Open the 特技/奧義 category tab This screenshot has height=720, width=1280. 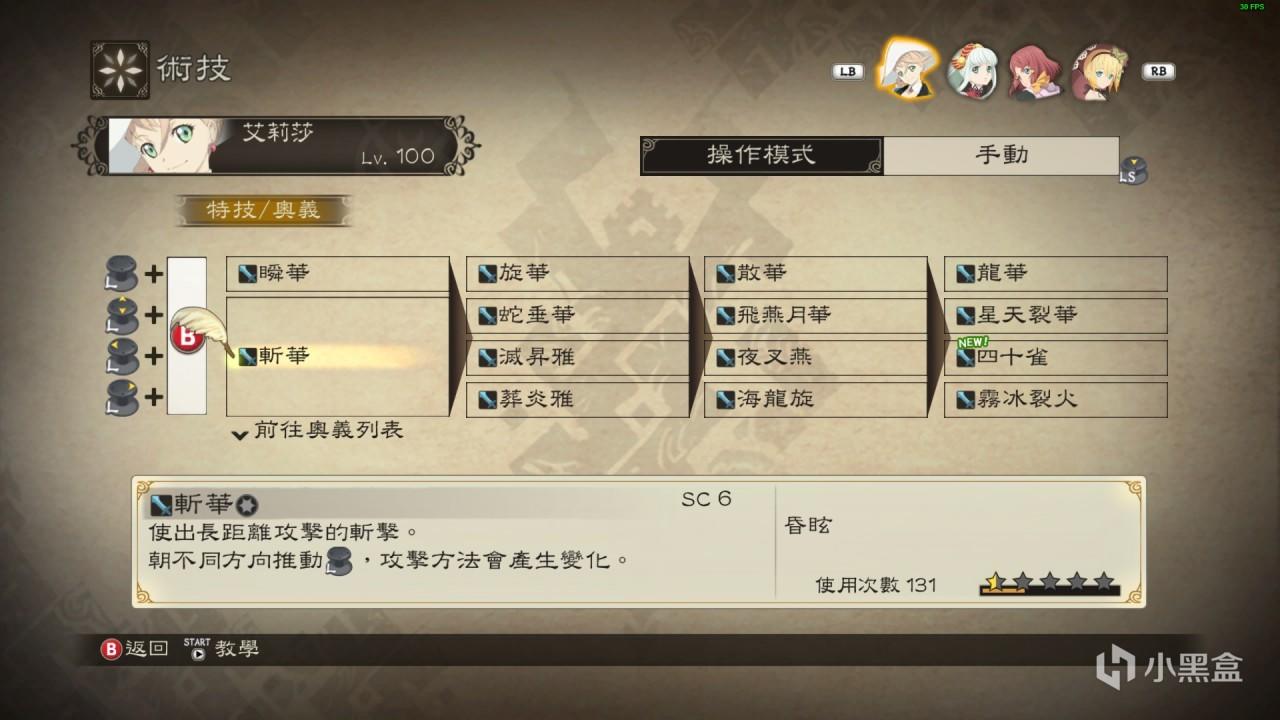click(264, 211)
